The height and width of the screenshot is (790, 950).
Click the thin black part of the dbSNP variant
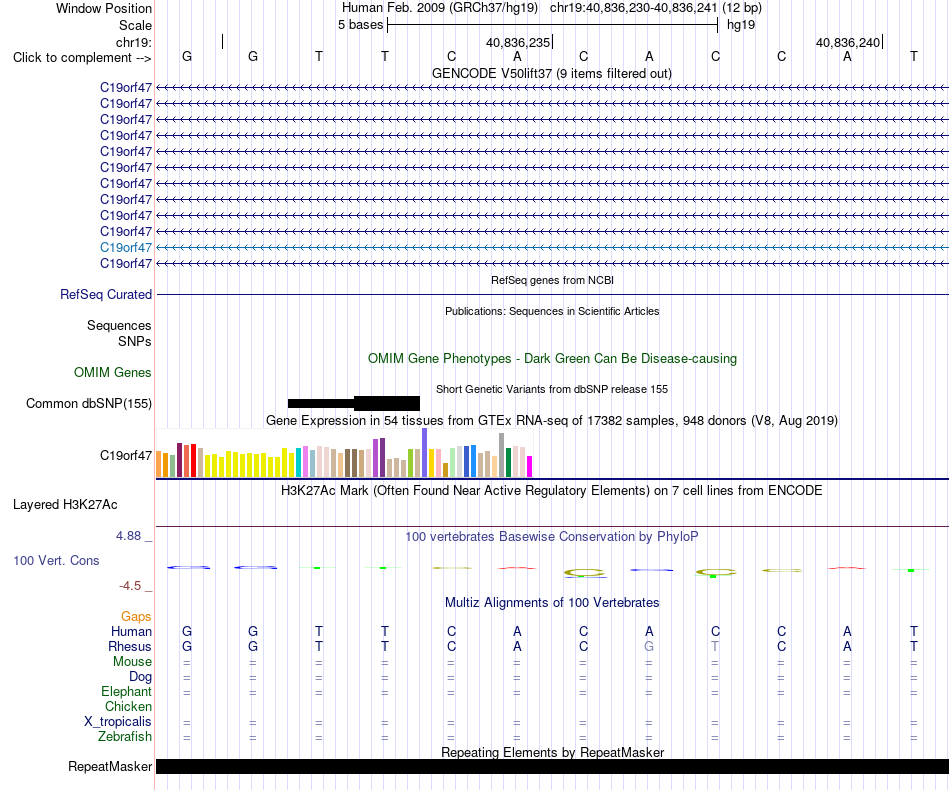point(321,403)
